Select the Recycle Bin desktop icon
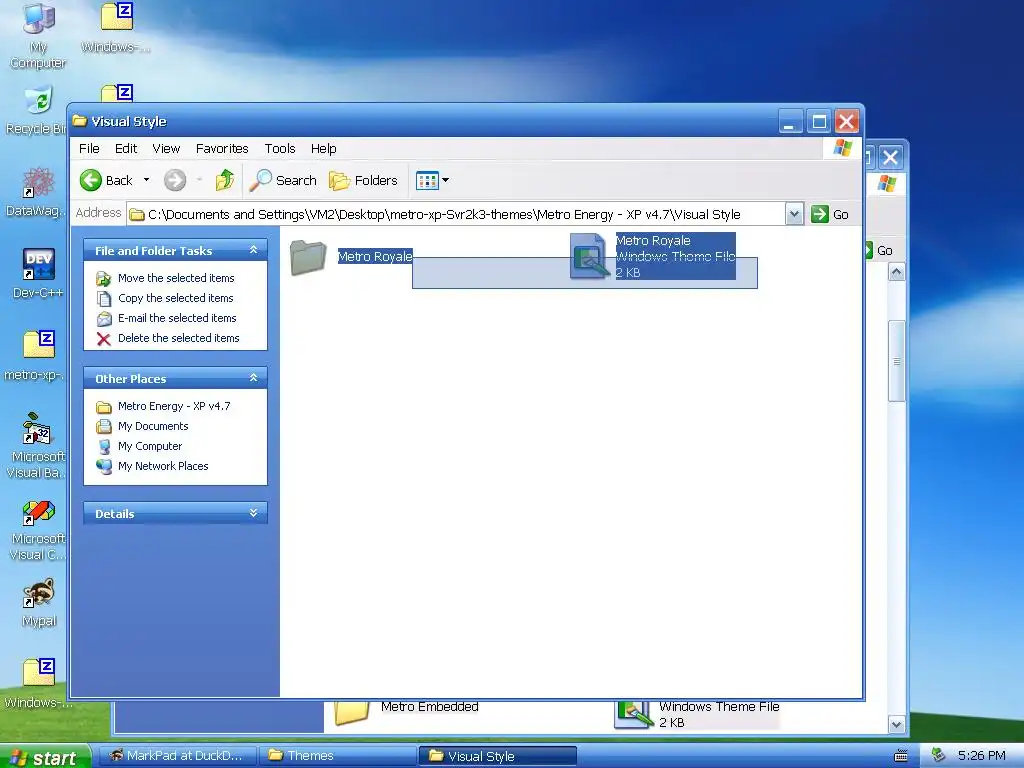Screen dimensions: 1024x768 point(37,111)
